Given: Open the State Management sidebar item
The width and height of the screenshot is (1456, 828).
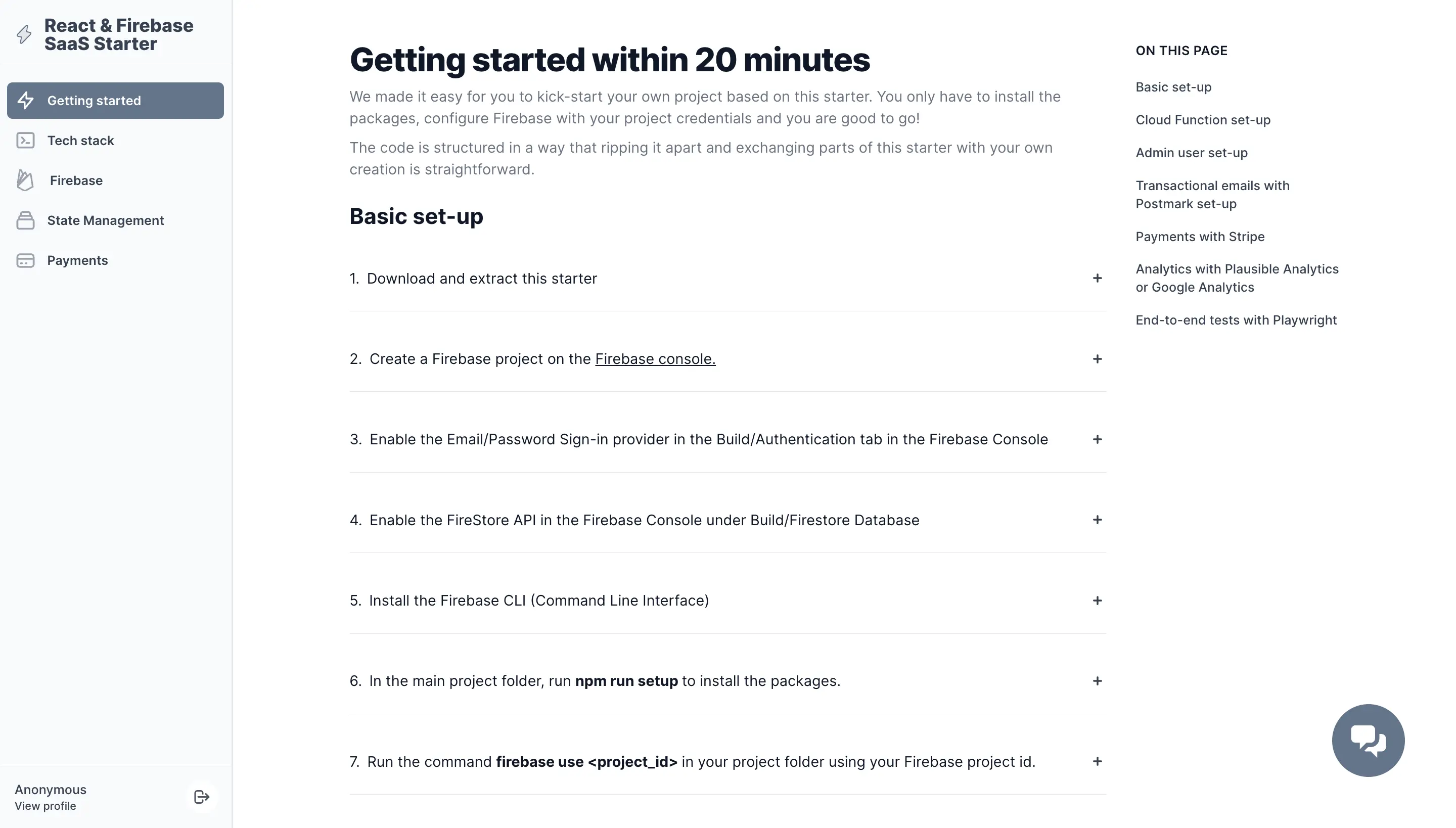Looking at the screenshot, I should click(115, 220).
